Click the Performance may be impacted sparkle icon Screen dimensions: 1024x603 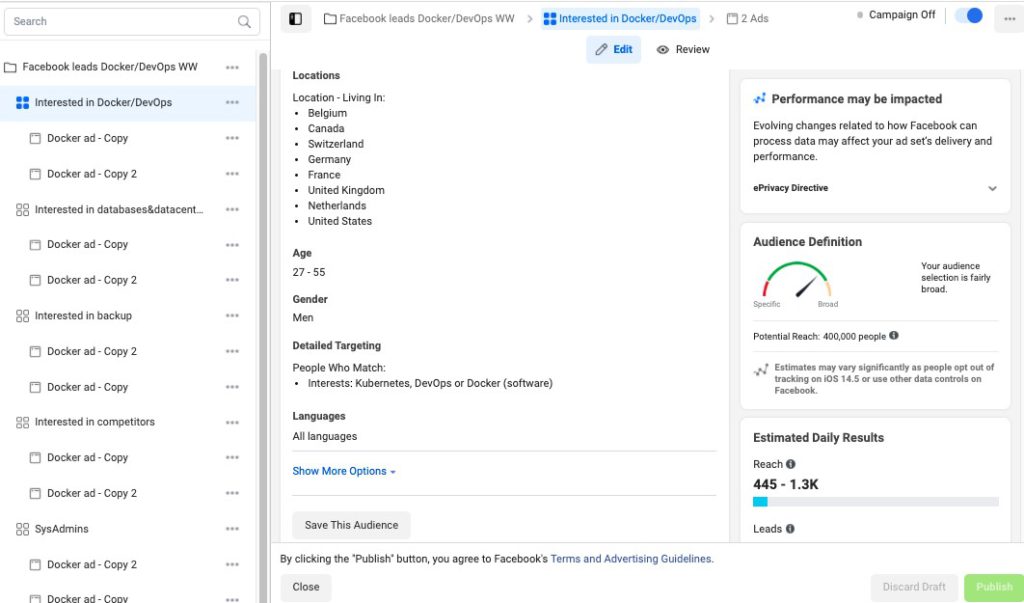(760, 99)
